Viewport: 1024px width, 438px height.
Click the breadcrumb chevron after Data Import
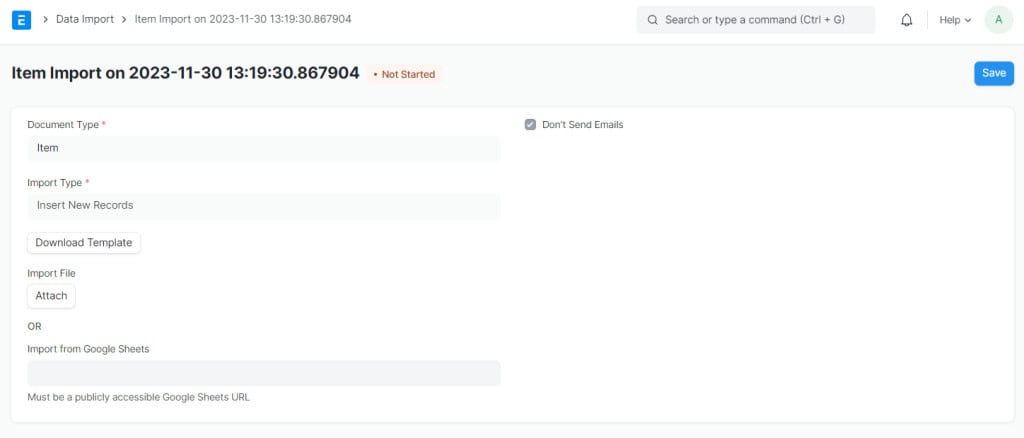pos(124,19)
